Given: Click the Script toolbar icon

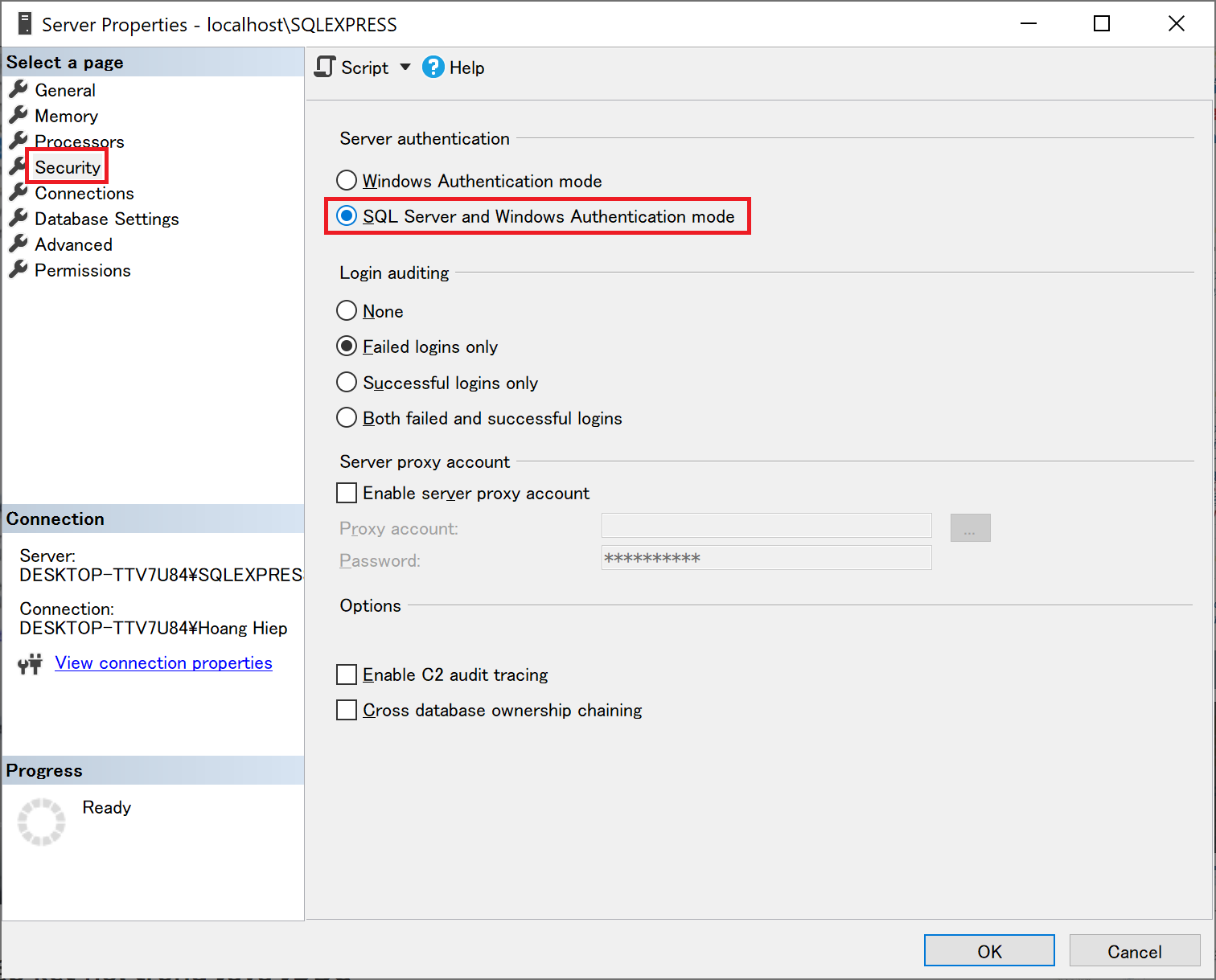Looking at the screenshot, I should [325, 68].
